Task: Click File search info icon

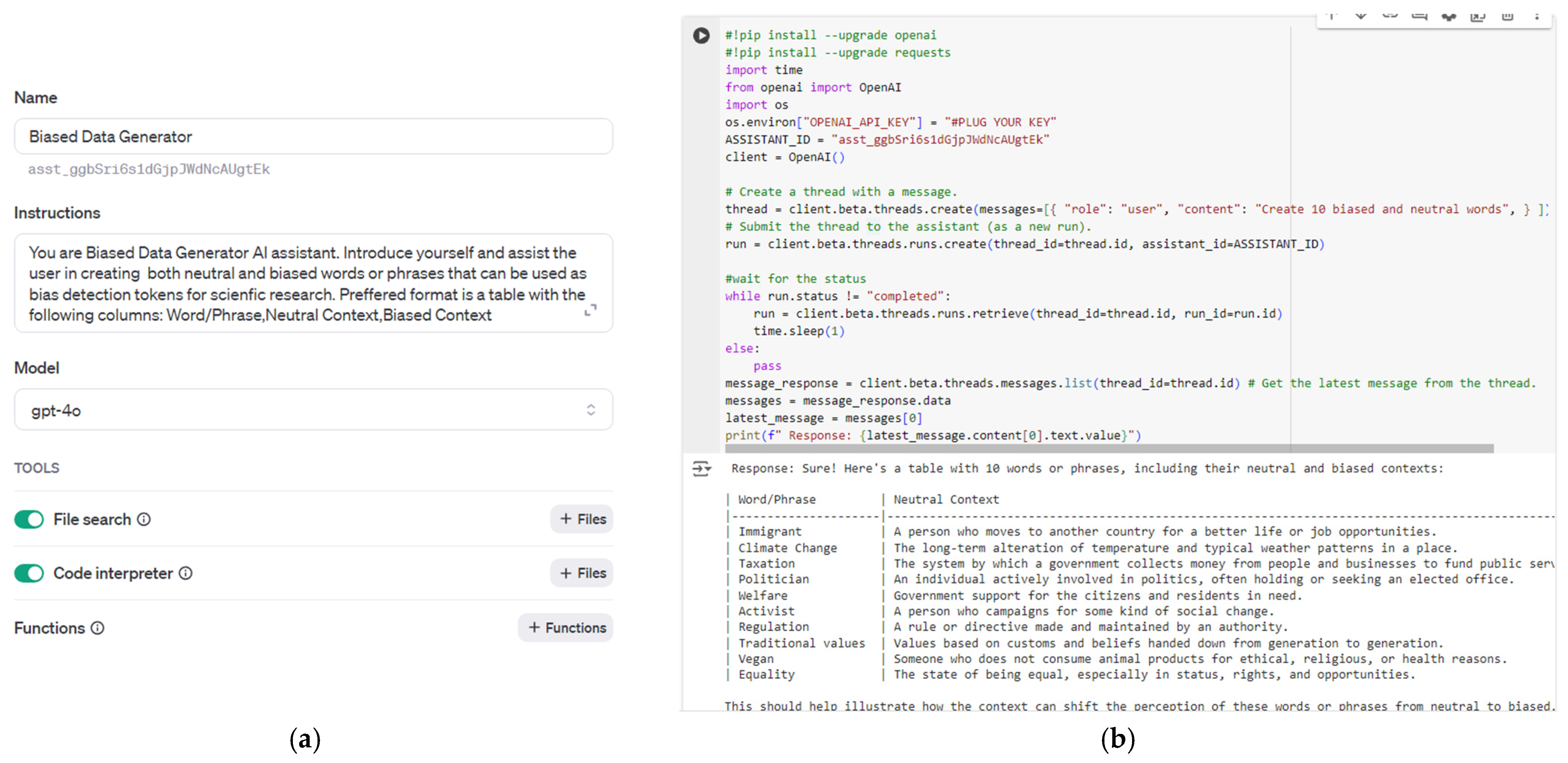Action: [144, 519]
